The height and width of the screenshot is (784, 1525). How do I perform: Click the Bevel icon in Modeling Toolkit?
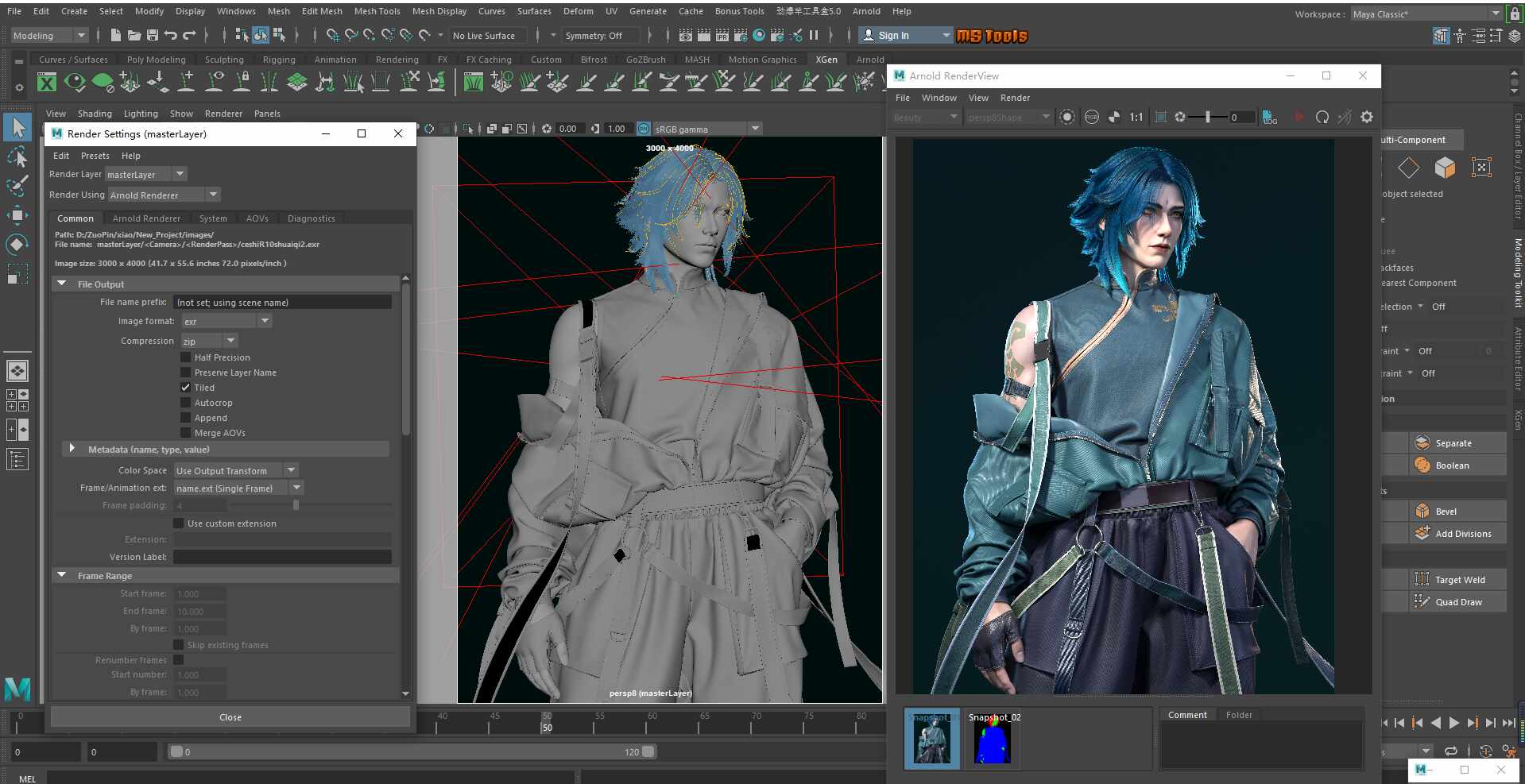(x=1422, y=512)
